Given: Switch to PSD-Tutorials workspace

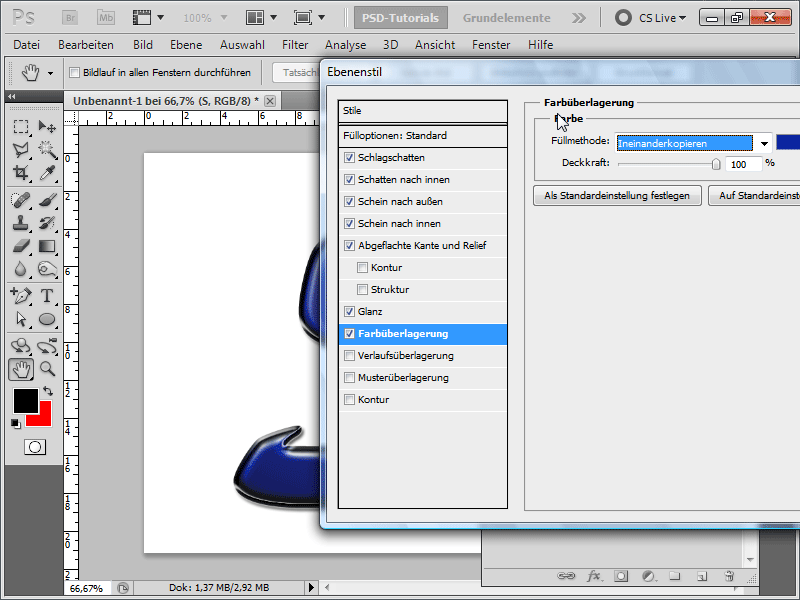Looking at the screenshot, I should [401, 18].
